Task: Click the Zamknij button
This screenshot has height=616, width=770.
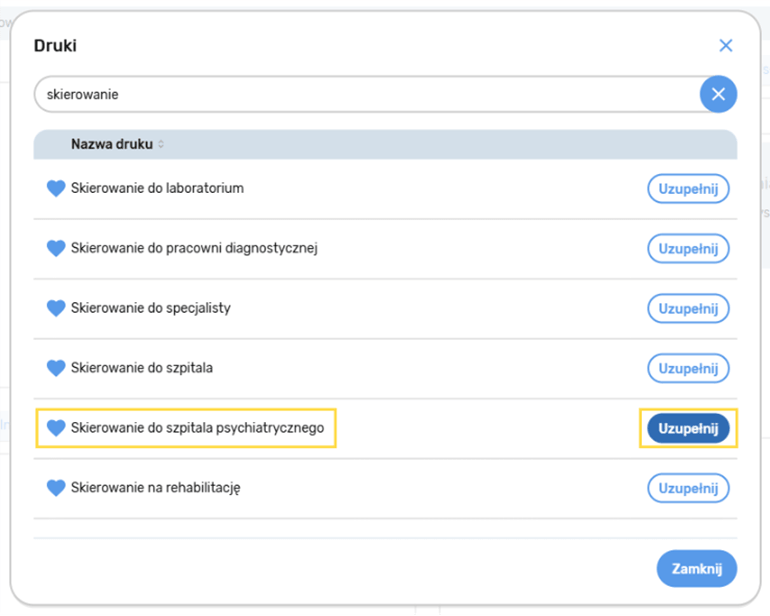Action: [x=696, y=568]
